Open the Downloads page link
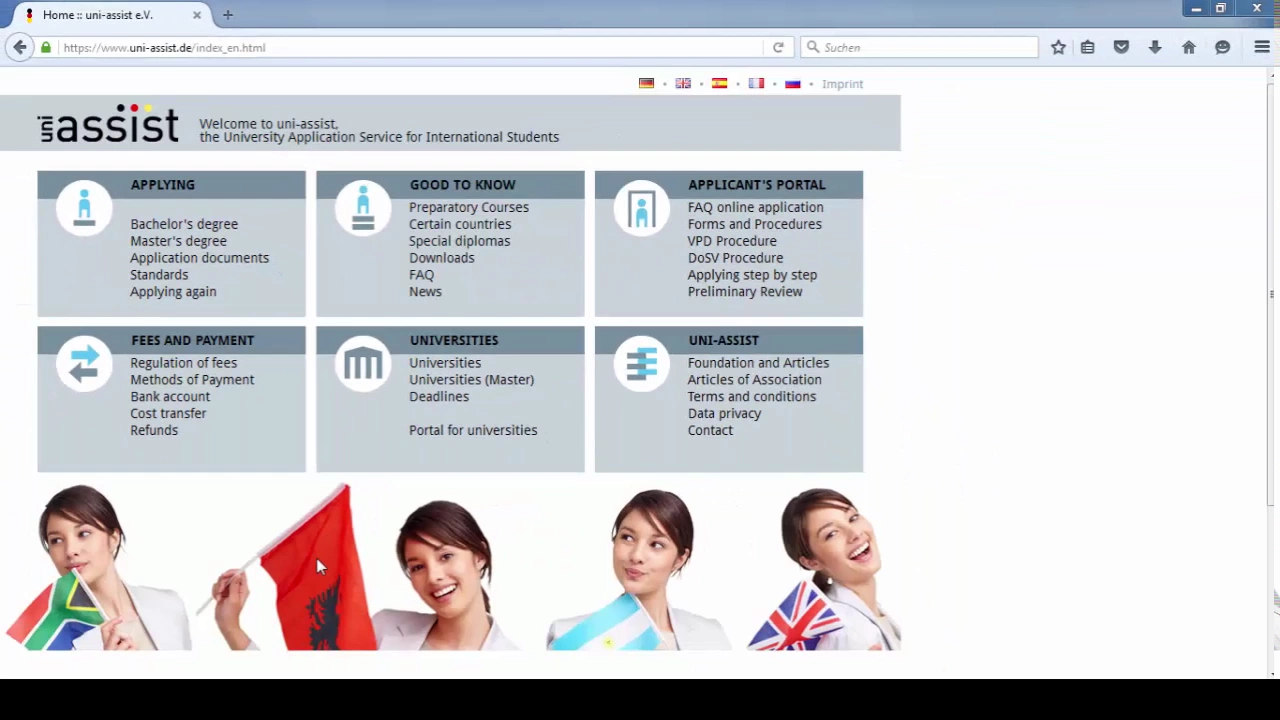The height and width of the screenshot is (720, 1280). (442, 258)
